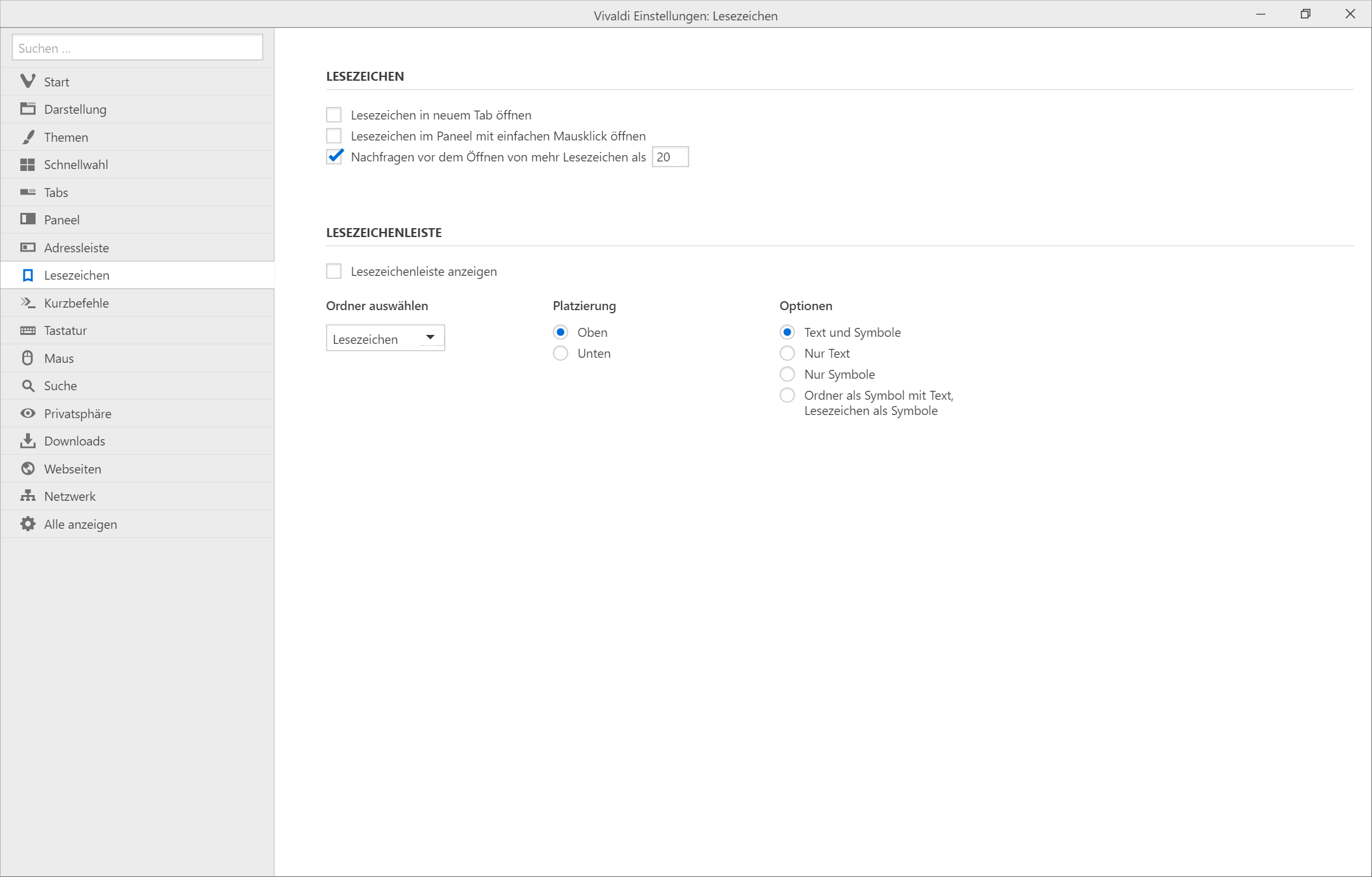Click the Kurzbefehle command-prompt icon
Image resolution: width=1372 pixels, height=877 pixels.
[x=27, y=303]
